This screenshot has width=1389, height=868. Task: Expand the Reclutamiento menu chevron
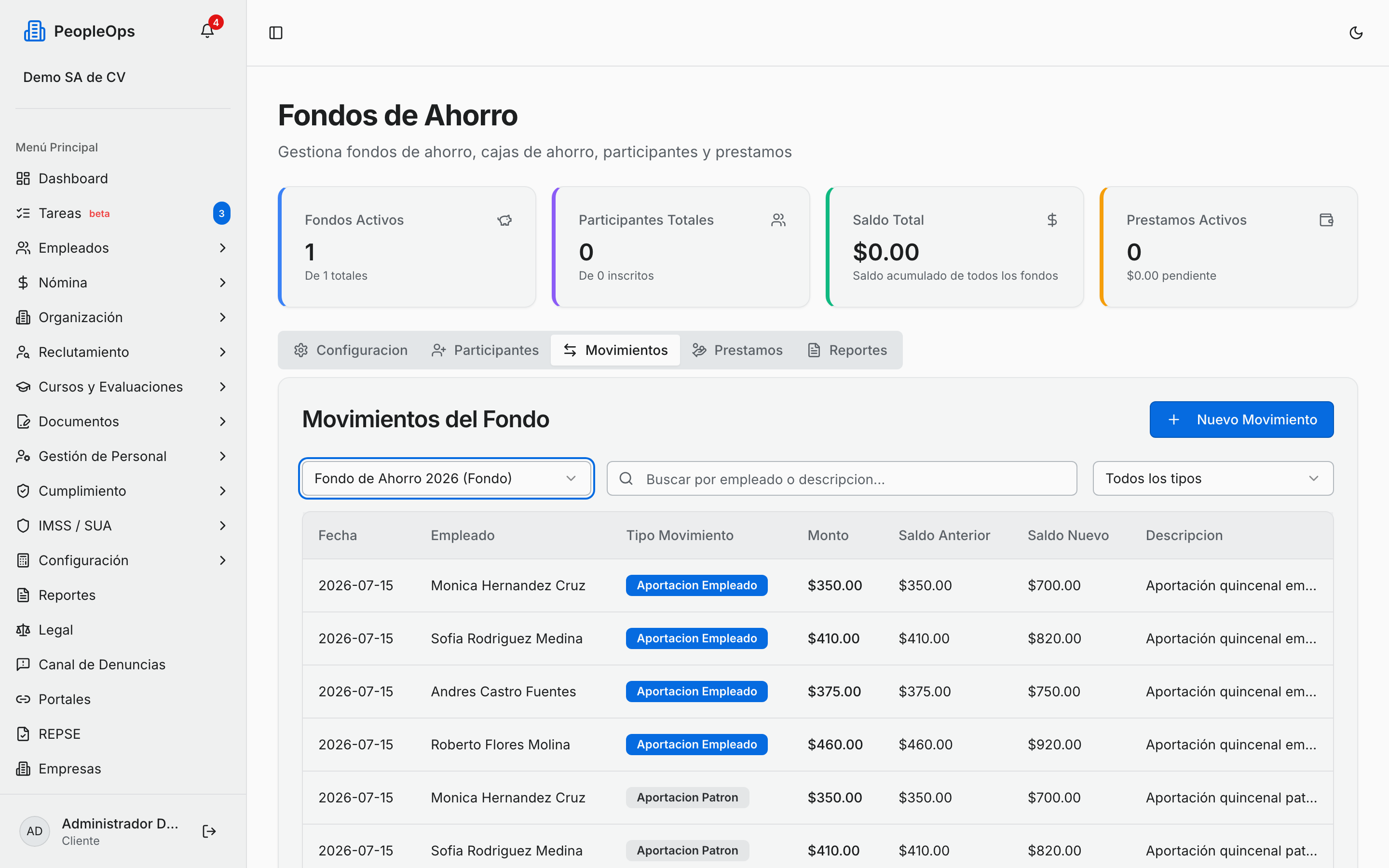pos(223,352)
